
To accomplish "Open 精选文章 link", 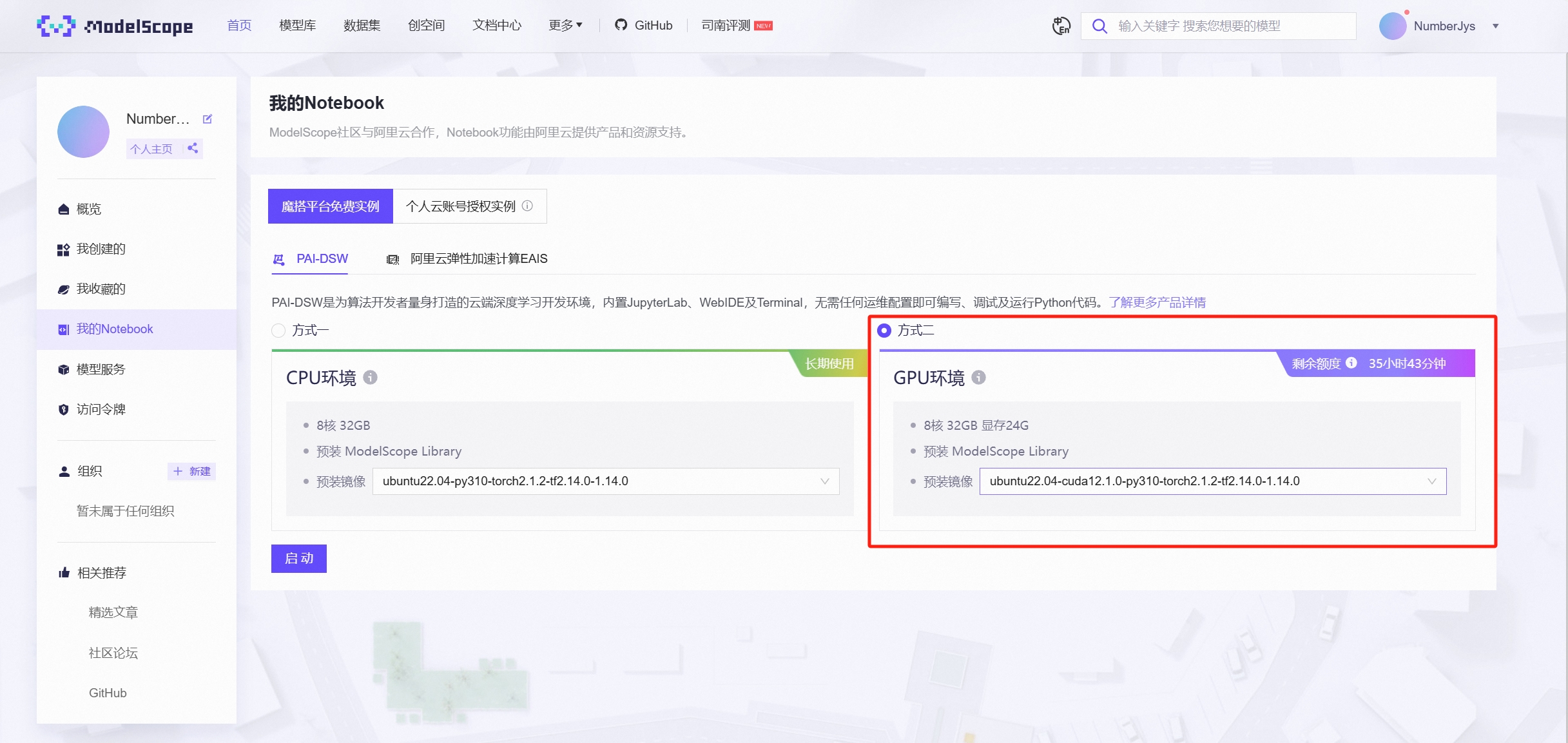I will [x=113, y=612].
